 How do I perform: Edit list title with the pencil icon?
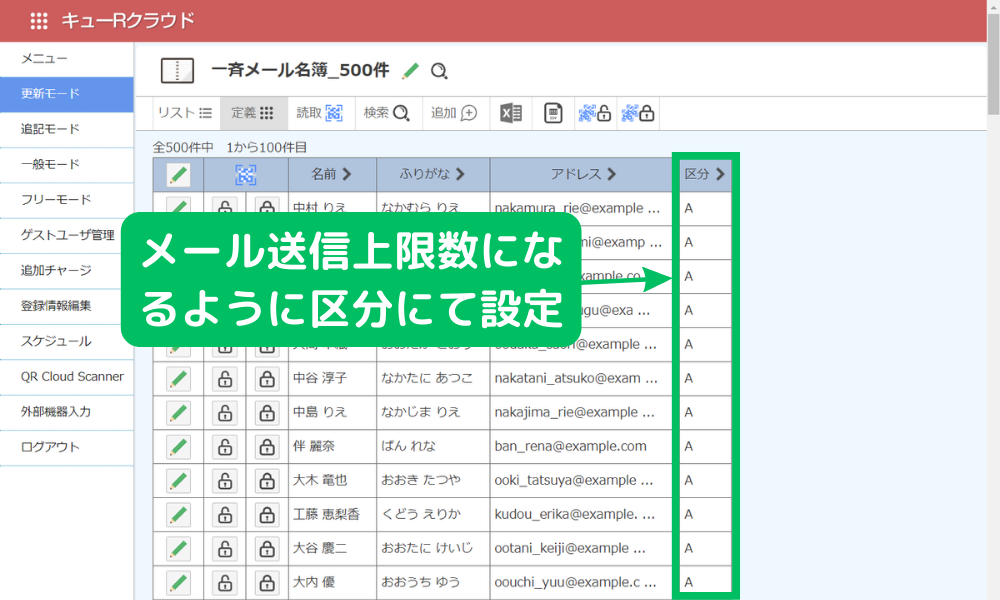point(411,71)
